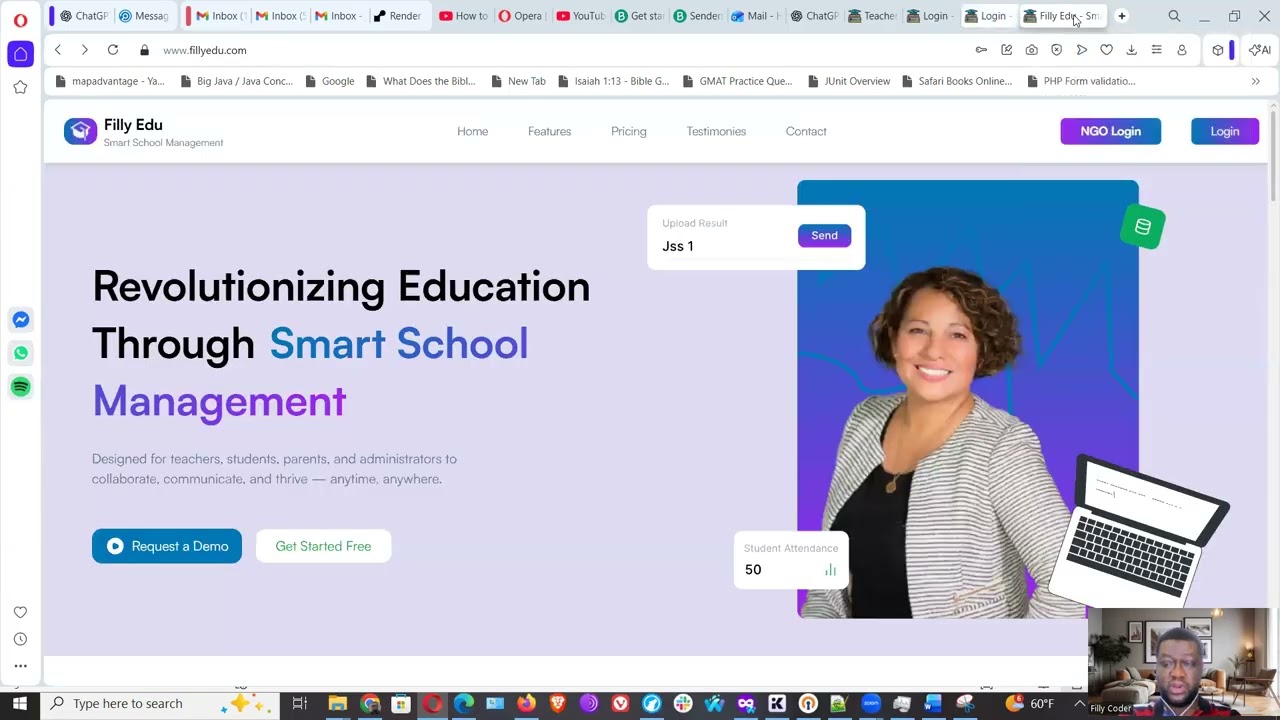Click the green database floating icon
This screenshot has height=720, width=1280.
pos(1143,227)
